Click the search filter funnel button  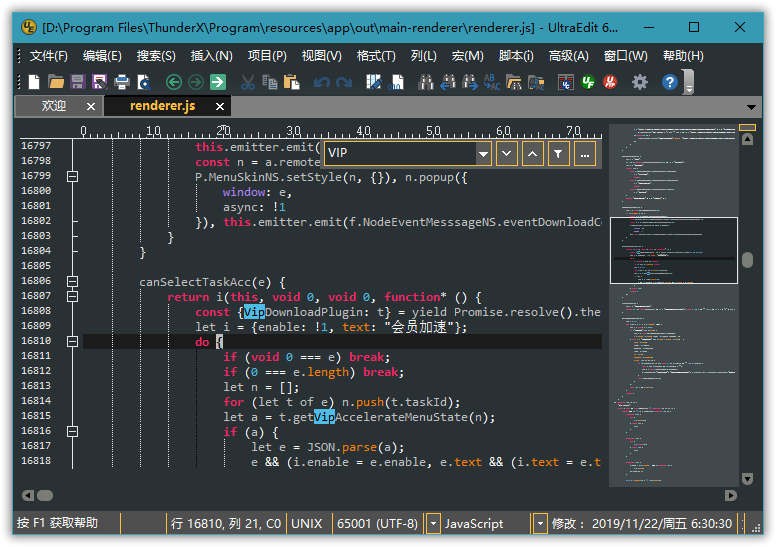[559, 153]
